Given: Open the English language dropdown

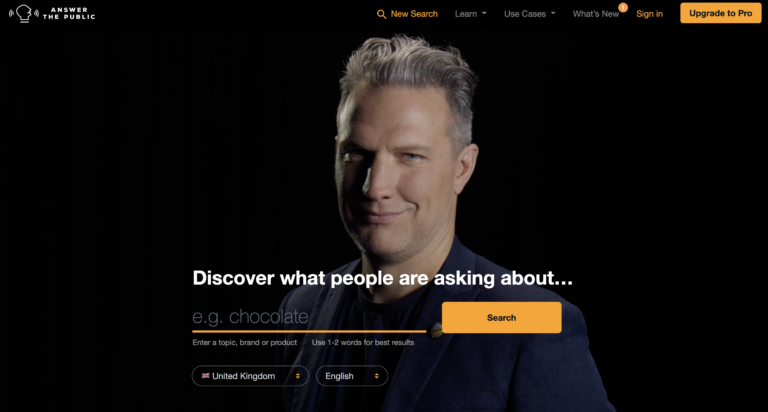Looking at the screenshot, I should pos(352,376).
